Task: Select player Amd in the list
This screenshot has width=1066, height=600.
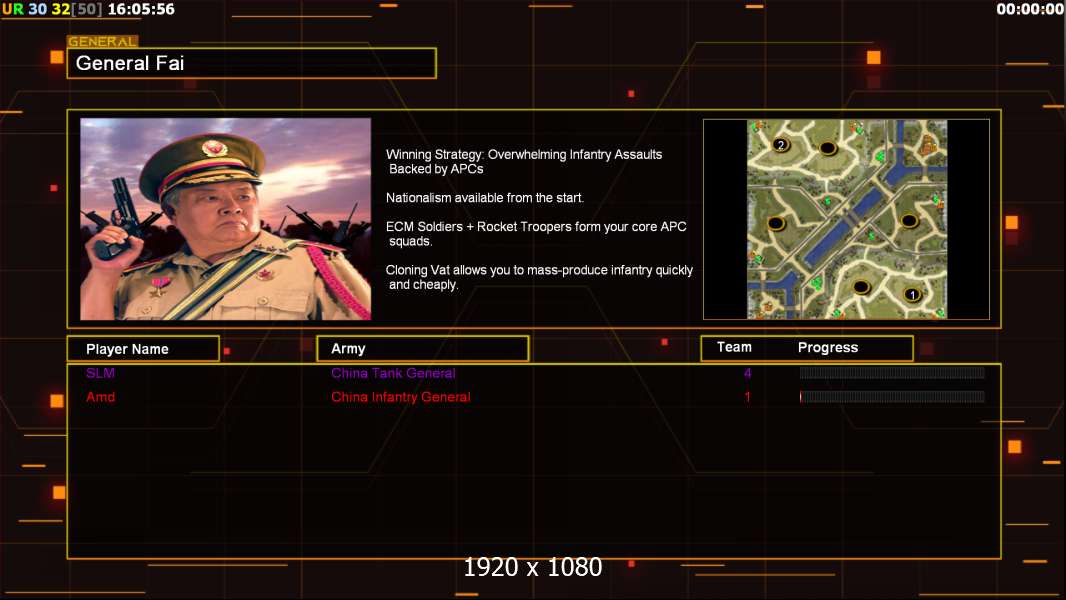Action: pos(101,397)
